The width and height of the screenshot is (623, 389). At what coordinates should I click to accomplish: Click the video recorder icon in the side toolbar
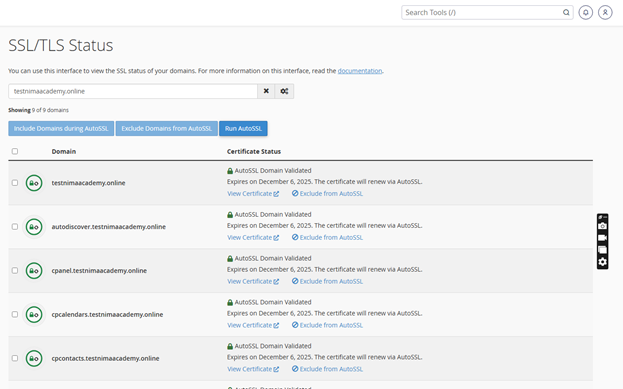[602, 238]
